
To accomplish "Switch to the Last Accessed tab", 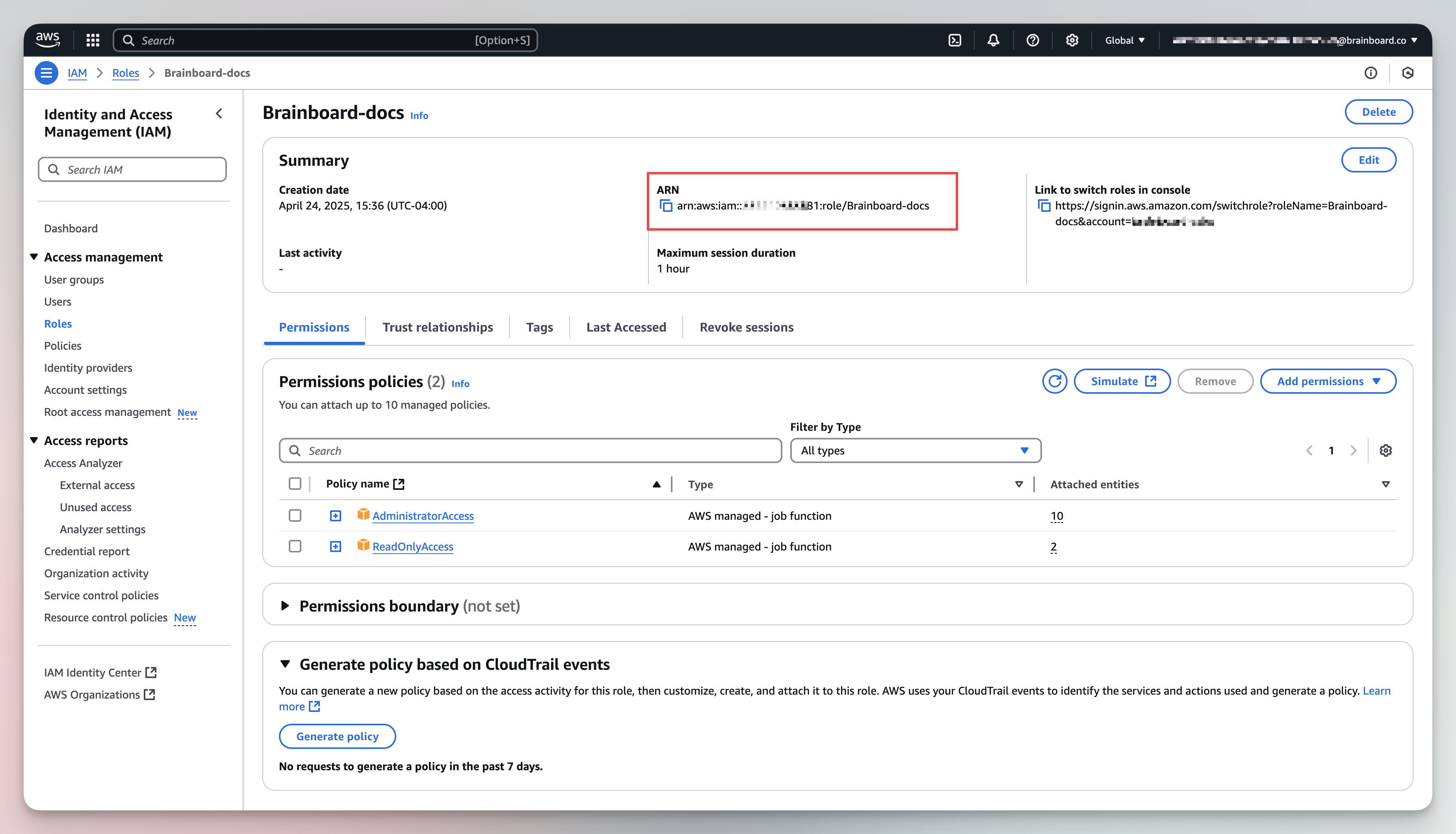I will tap(626, 327).
